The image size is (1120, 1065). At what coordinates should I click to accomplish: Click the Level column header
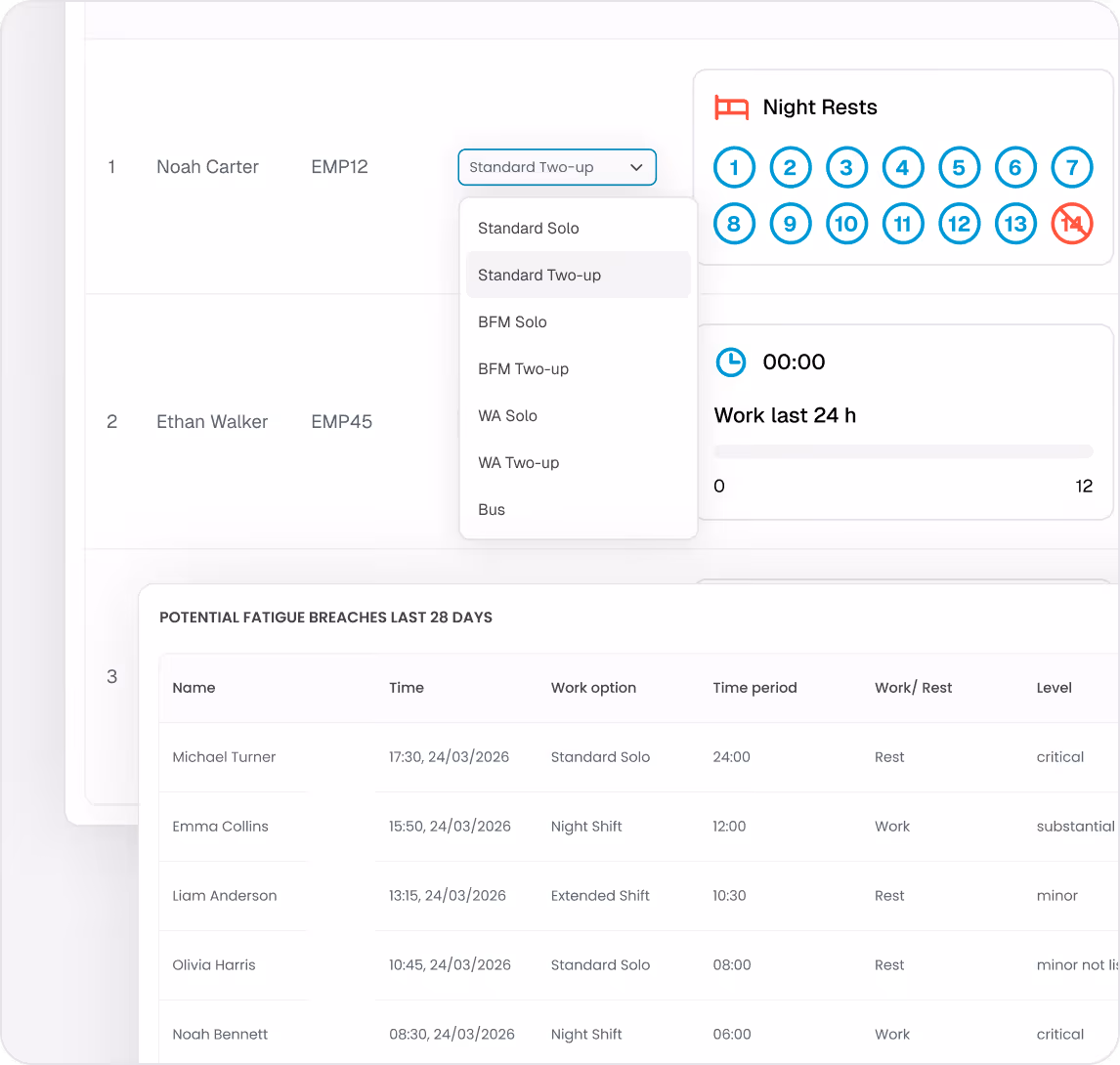(1054, 688)
